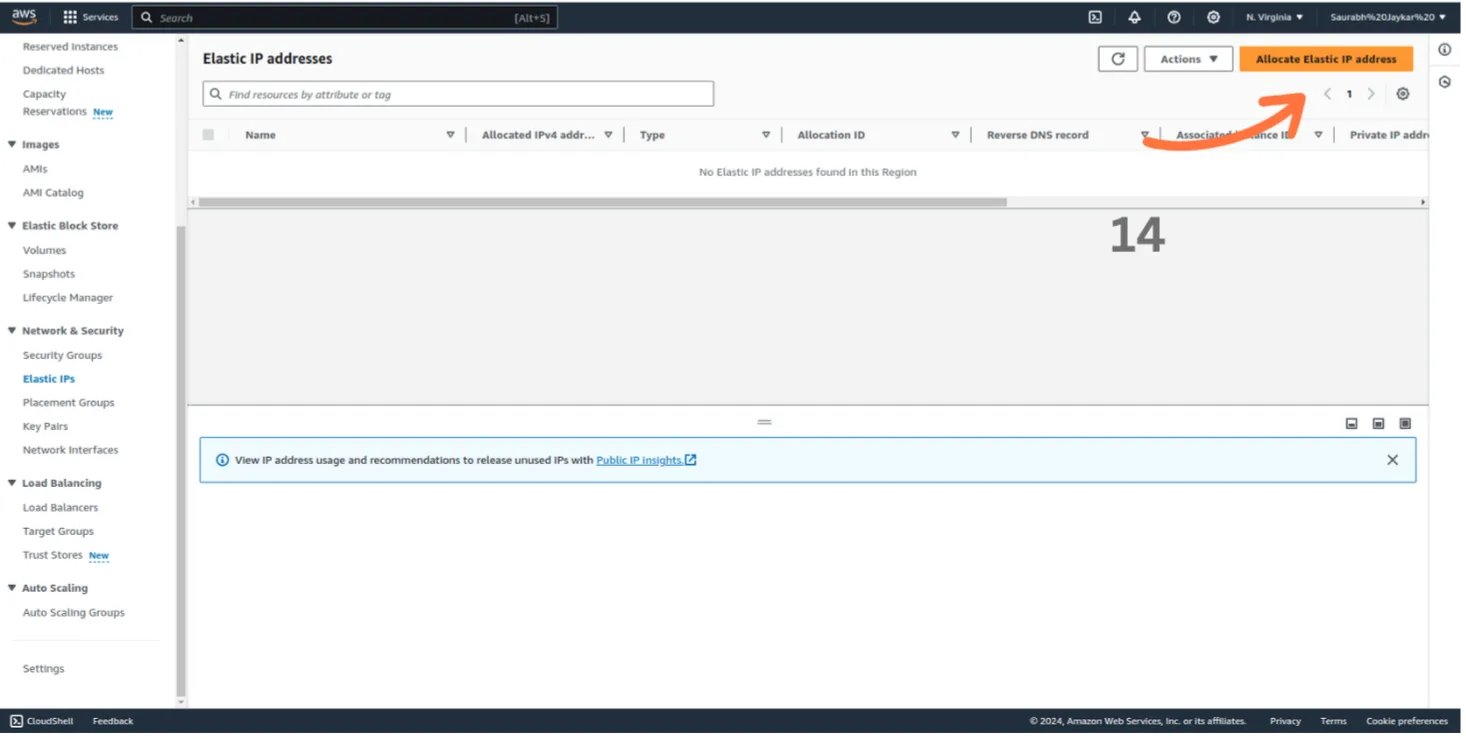Focus the top AWS search box
Image resolution: width=1466 pixels, height=739 pixels.
(345, 17)
